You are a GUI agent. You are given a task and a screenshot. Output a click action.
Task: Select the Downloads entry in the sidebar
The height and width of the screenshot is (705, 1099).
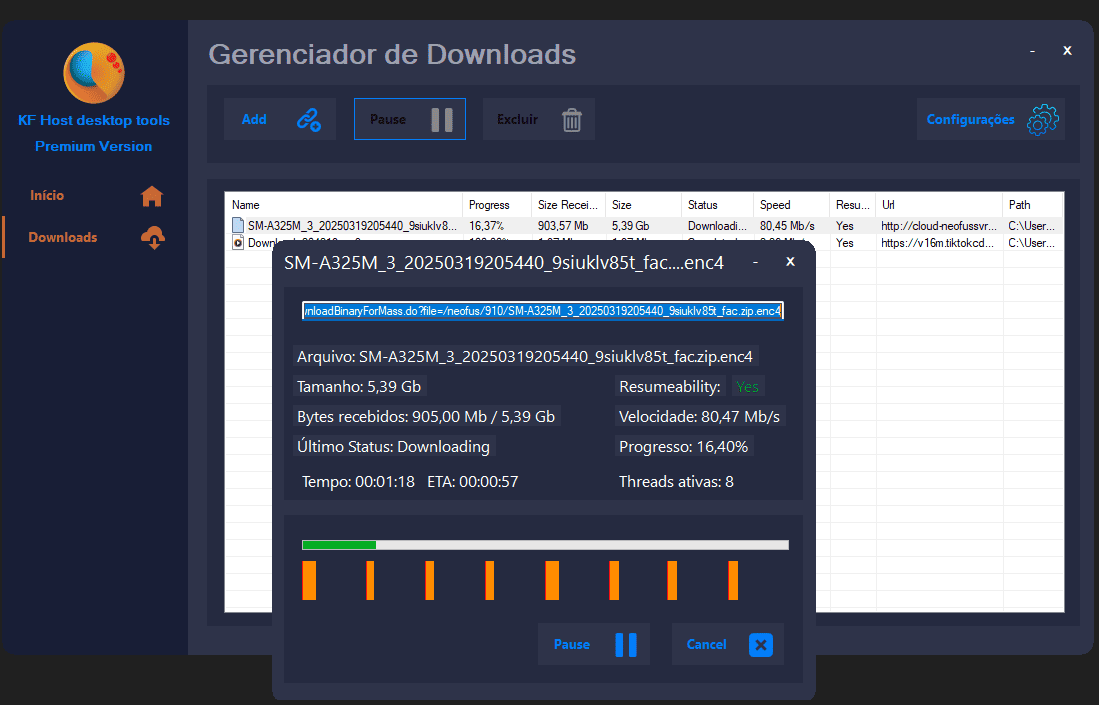pyautogui.click(x=62, y=238)
